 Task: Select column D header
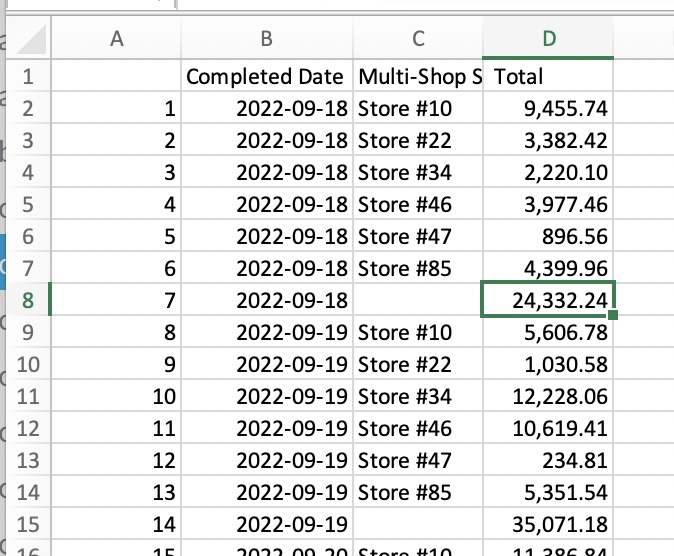click(x=547, y=39)
